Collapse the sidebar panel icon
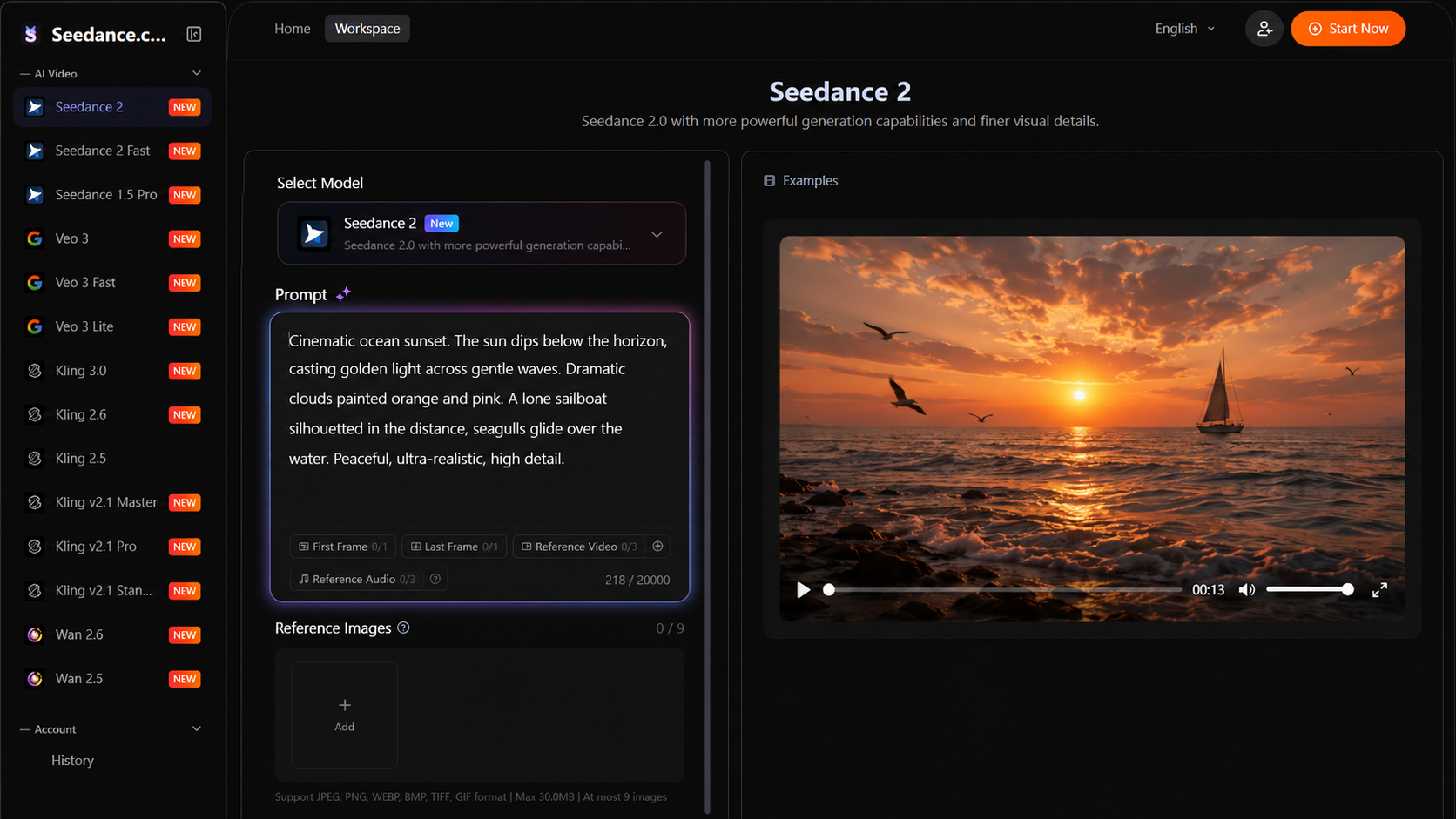 coord(194,34)
